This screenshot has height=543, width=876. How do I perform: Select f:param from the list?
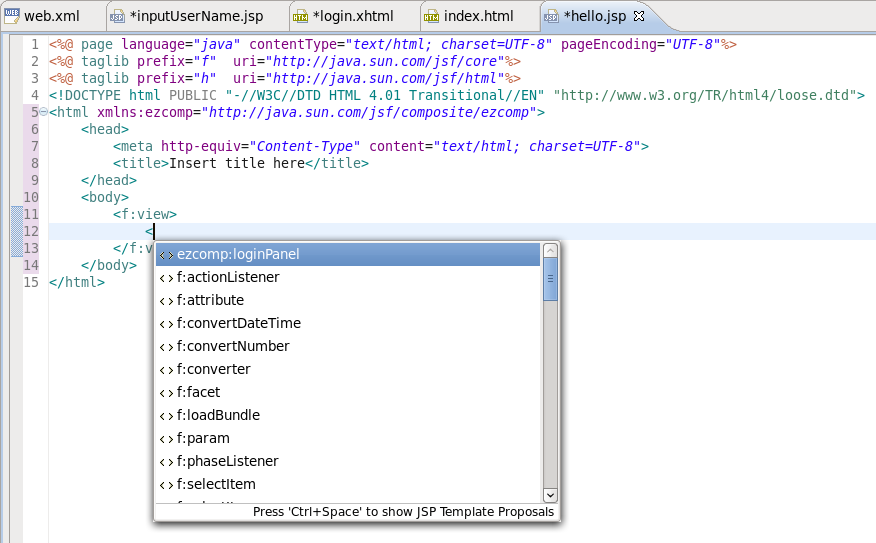click(x=347, y=438)
